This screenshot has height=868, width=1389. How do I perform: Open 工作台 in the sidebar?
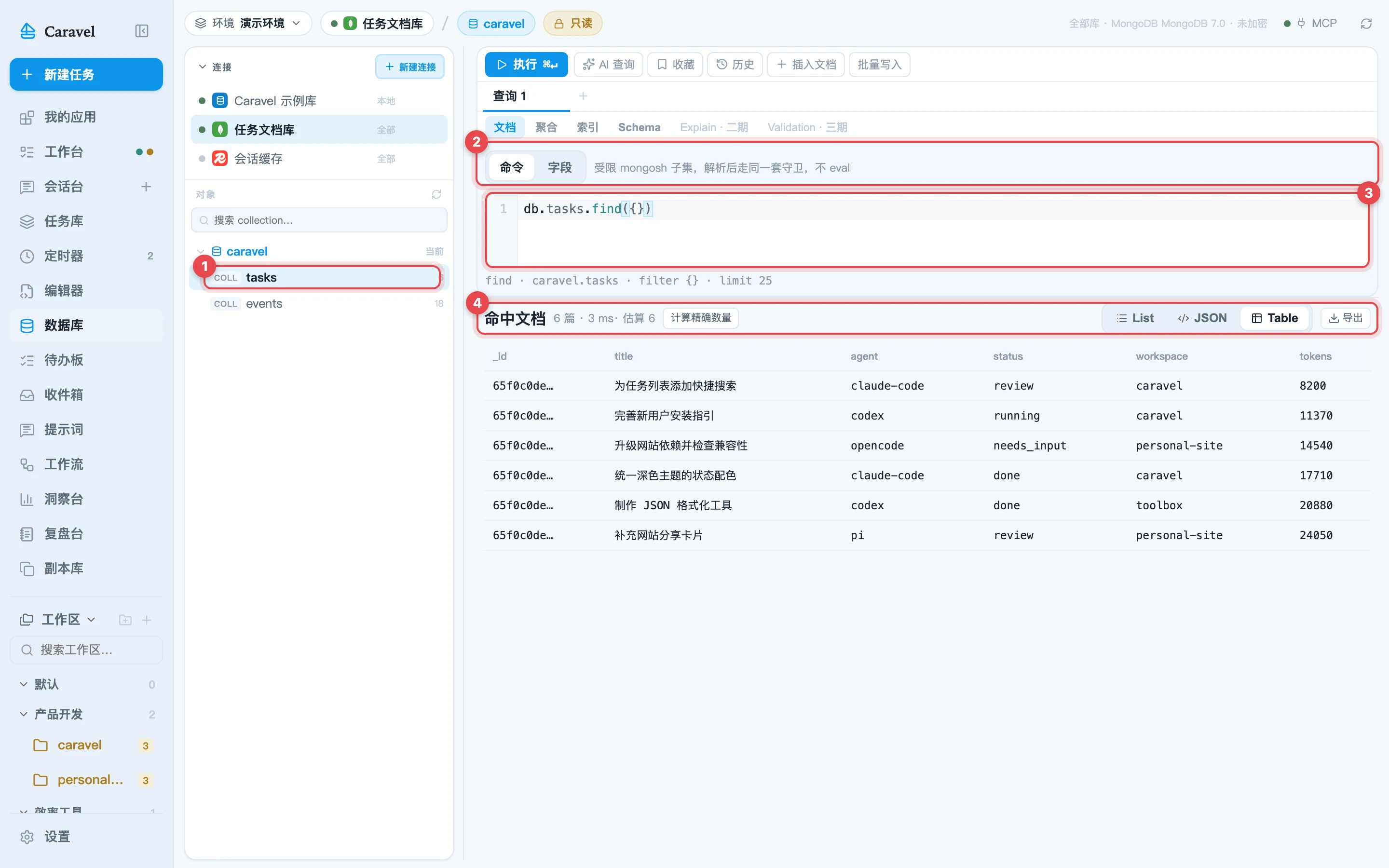(x=86, y=151)
